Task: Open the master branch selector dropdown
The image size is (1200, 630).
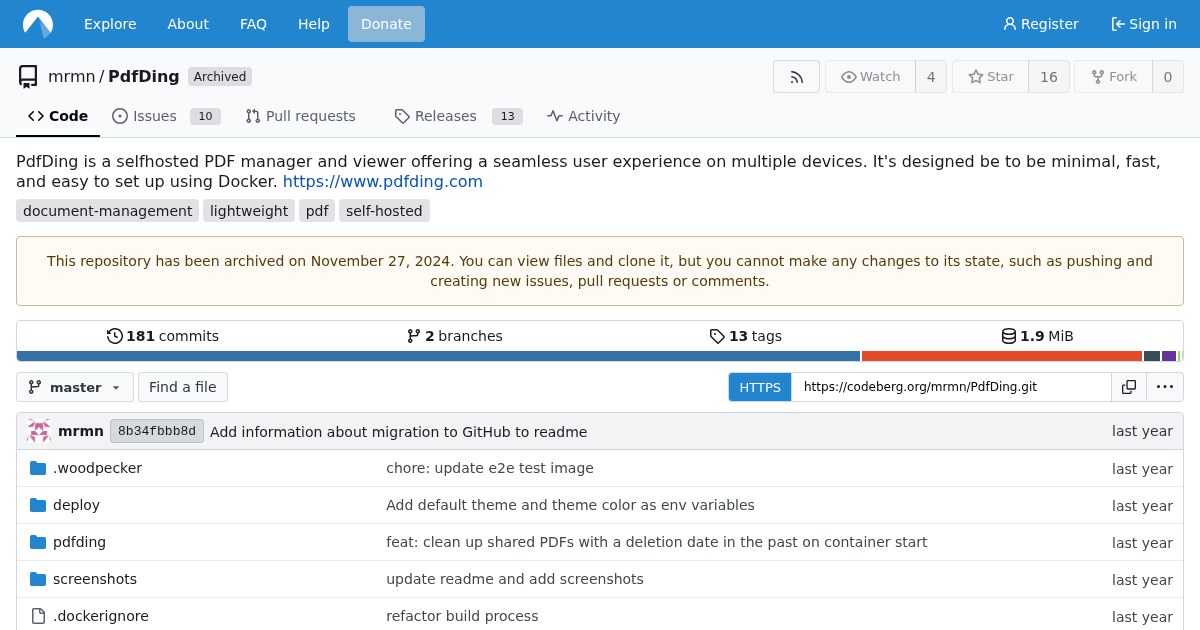Action: coord(75,387)
